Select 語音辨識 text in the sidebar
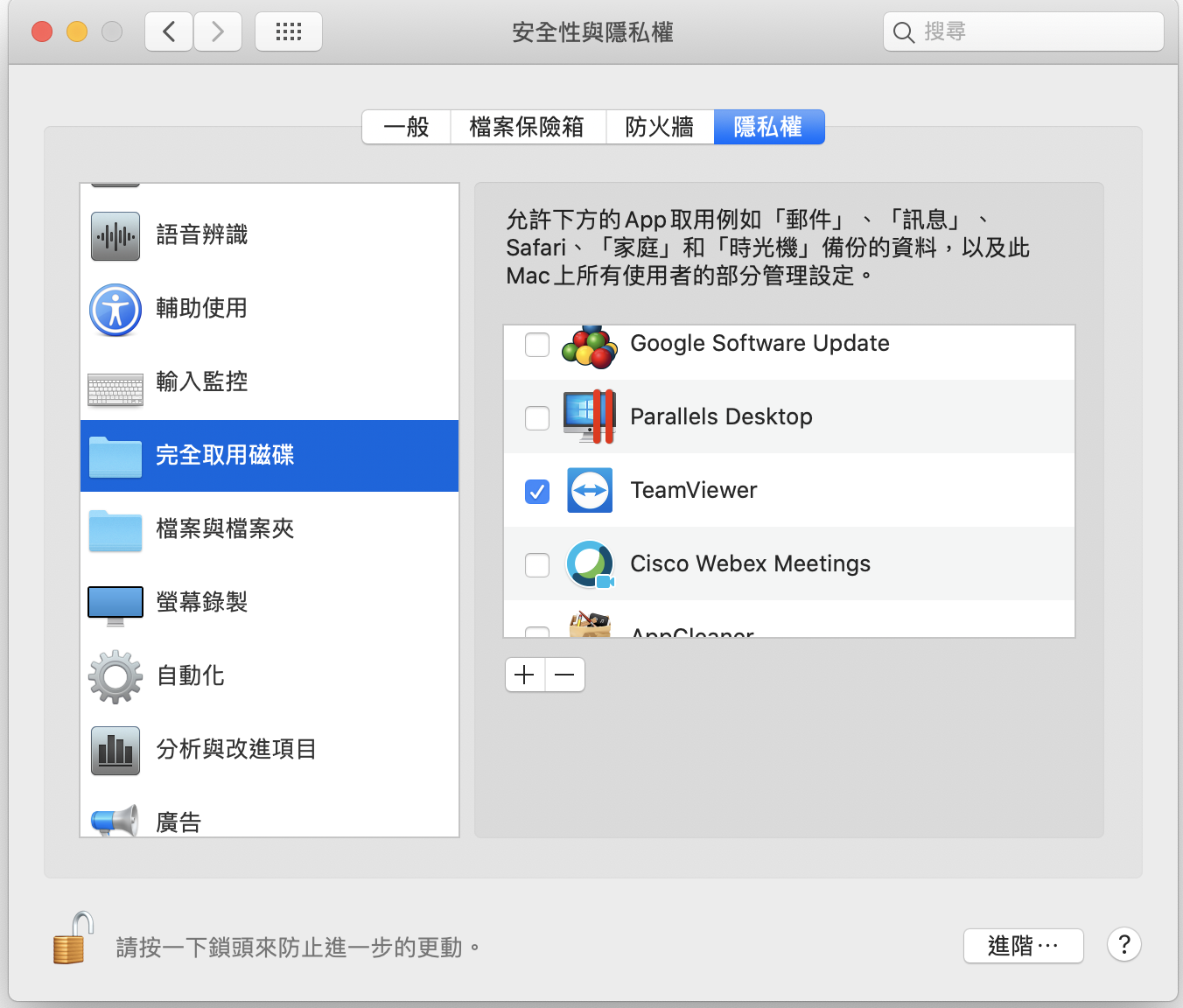 (202, 234)
